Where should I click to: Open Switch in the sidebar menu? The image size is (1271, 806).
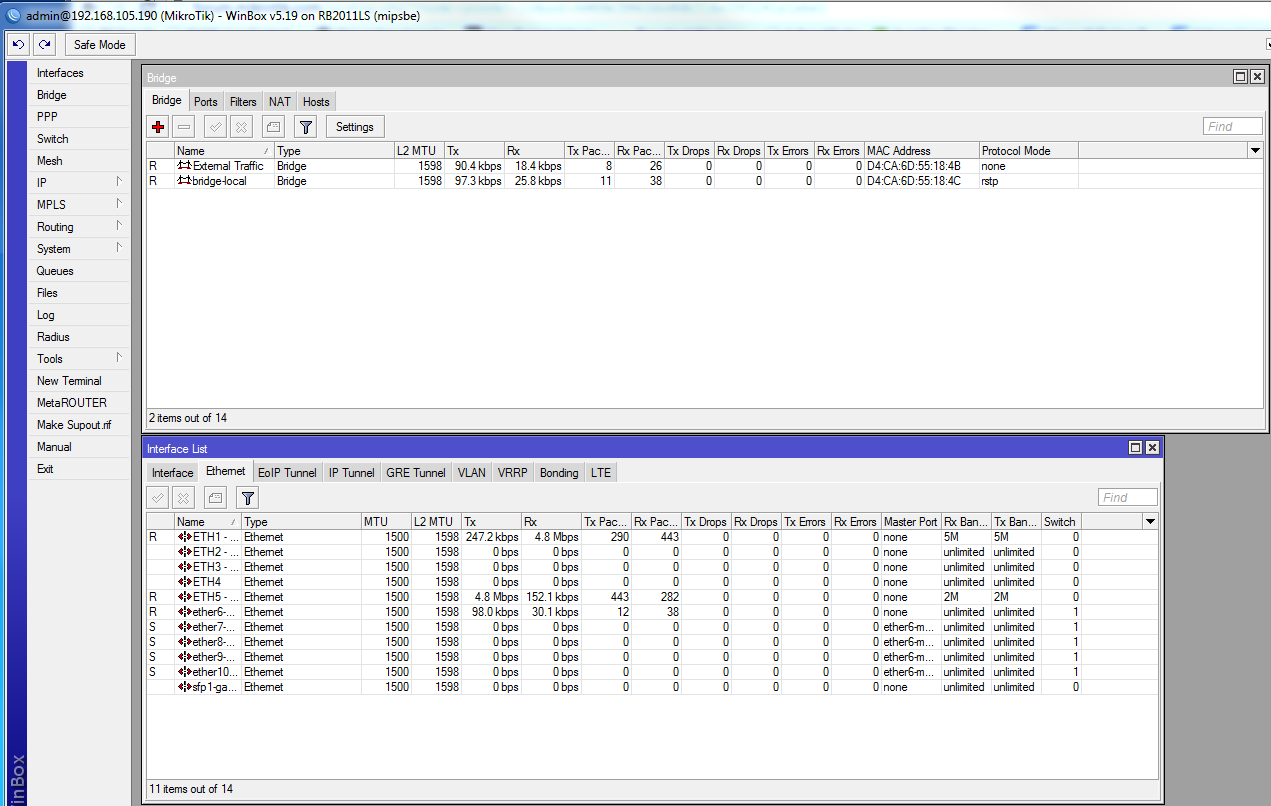coord(79,139)
